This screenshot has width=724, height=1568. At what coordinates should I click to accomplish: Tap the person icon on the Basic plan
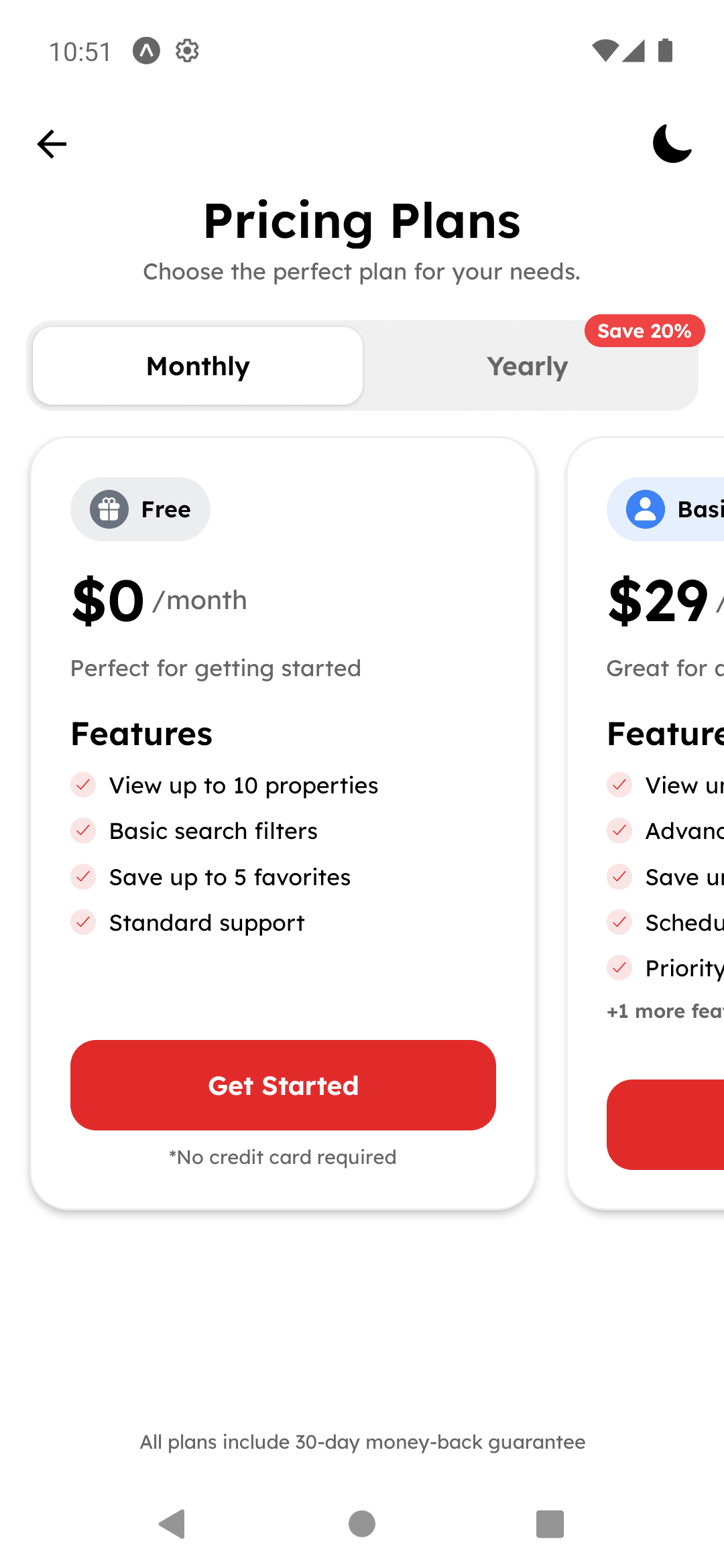pos(644,509)
